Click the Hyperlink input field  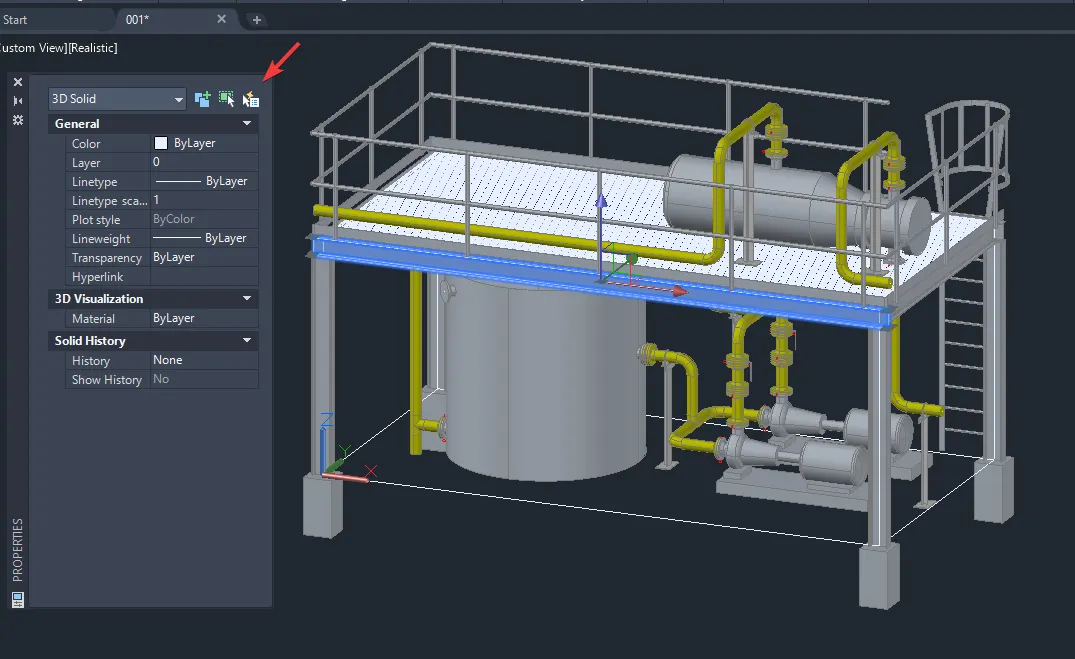tap(203, 276)
